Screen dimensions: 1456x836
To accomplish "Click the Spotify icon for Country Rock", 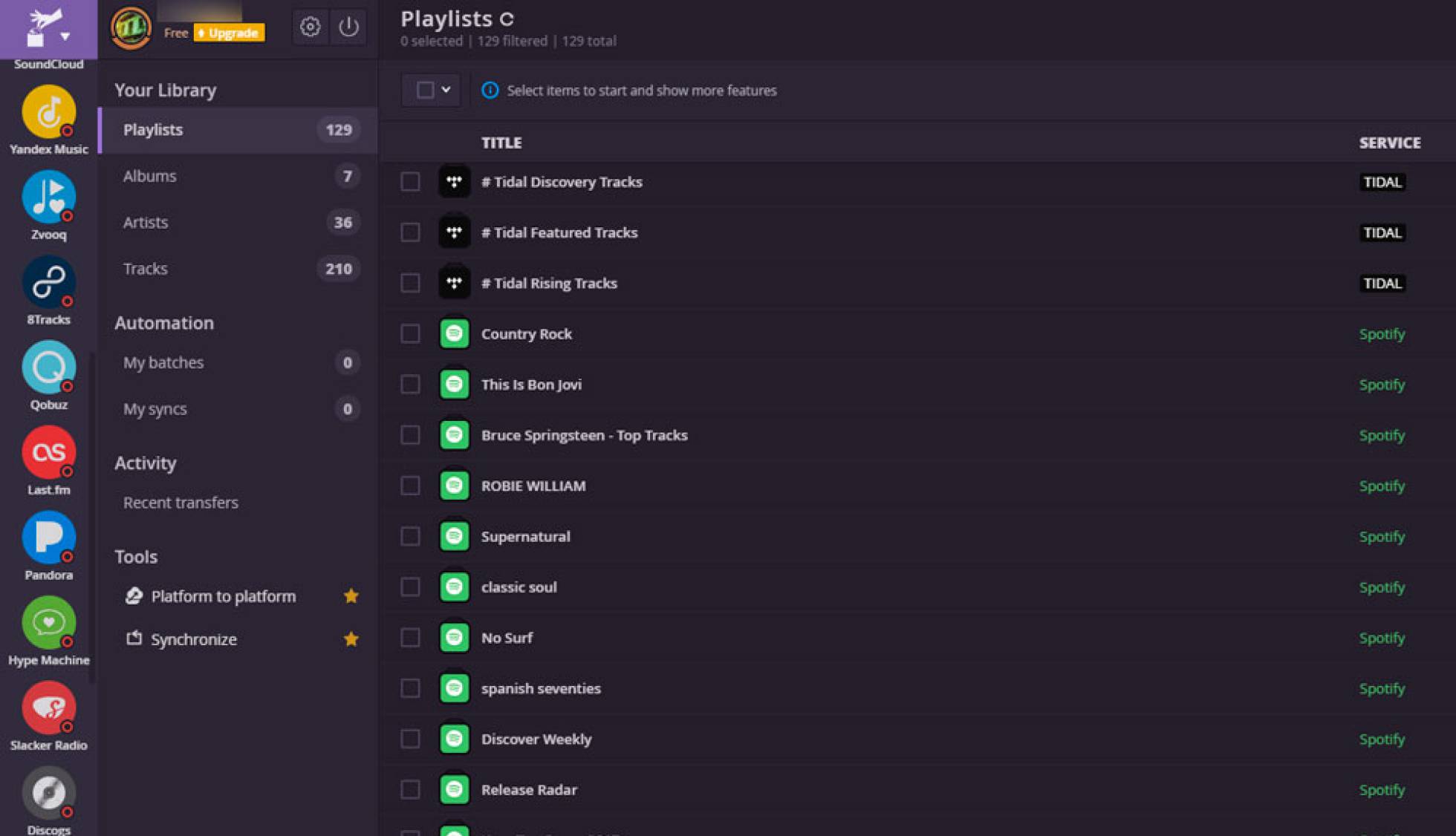I will (454, 334).
